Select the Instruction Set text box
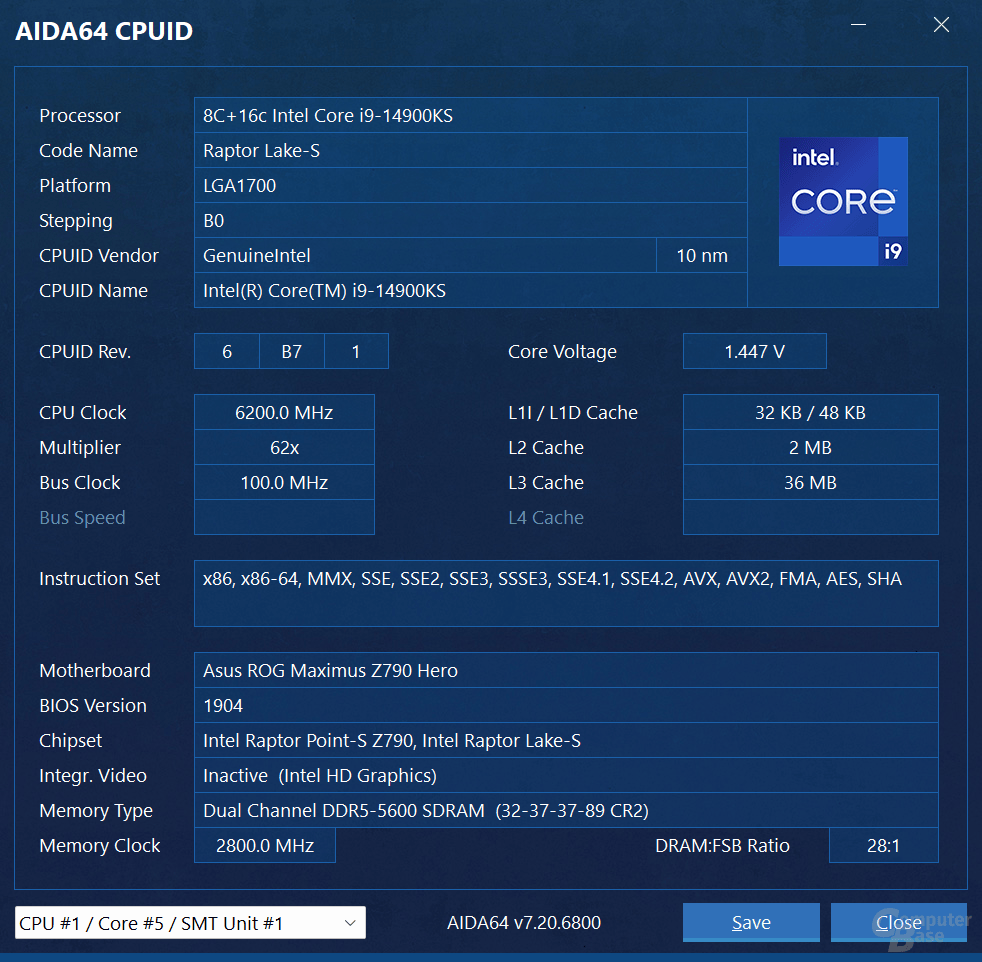 point(566,593)
